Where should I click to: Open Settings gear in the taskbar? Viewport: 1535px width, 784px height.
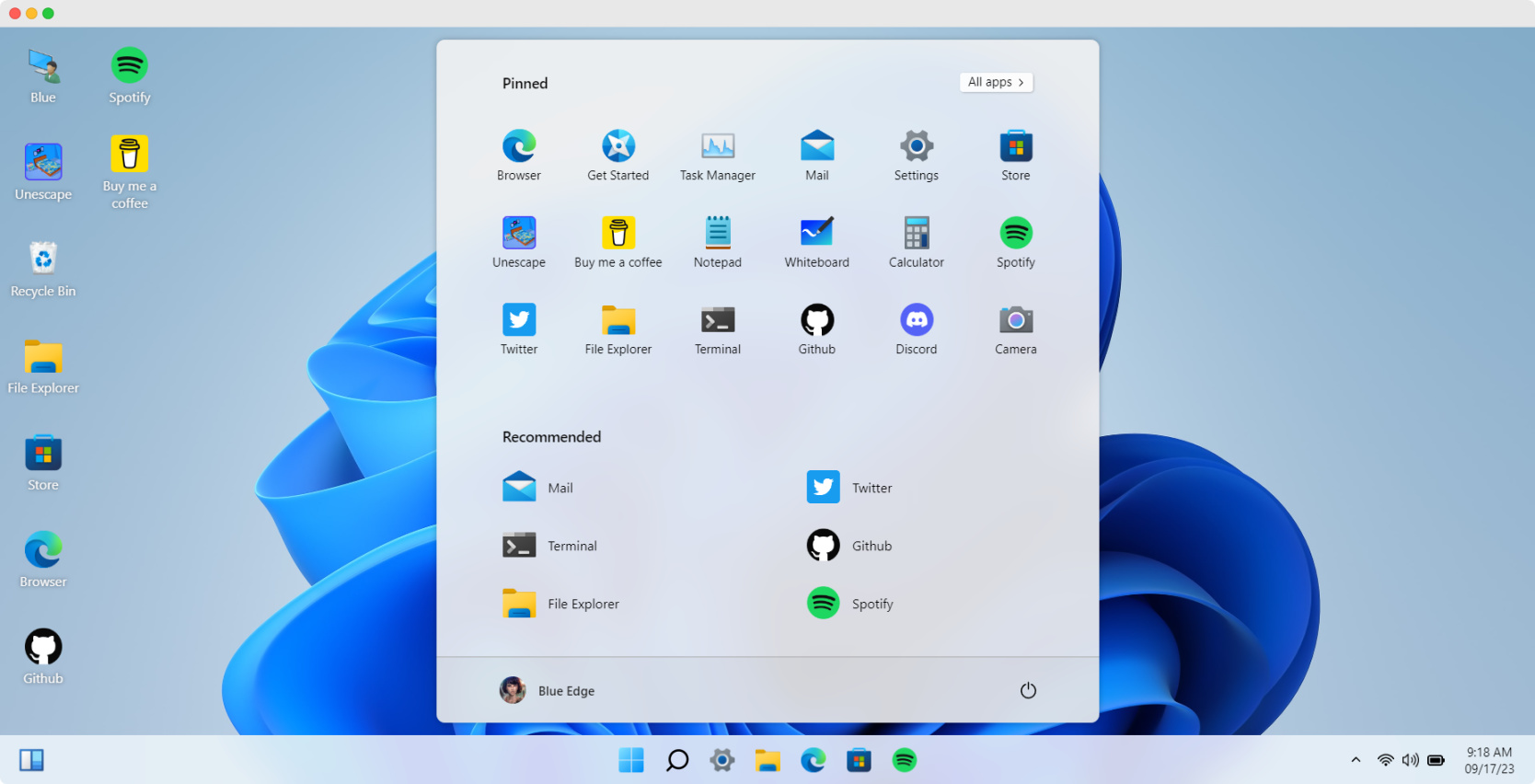click(722, 760)
